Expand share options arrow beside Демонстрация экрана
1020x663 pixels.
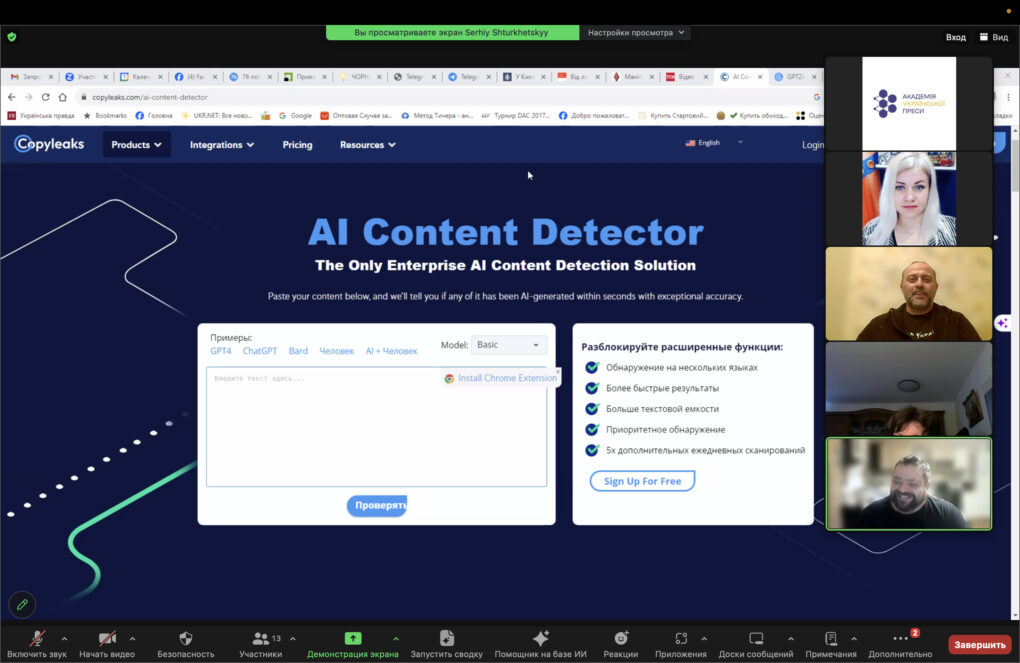(x=396, y=639)
